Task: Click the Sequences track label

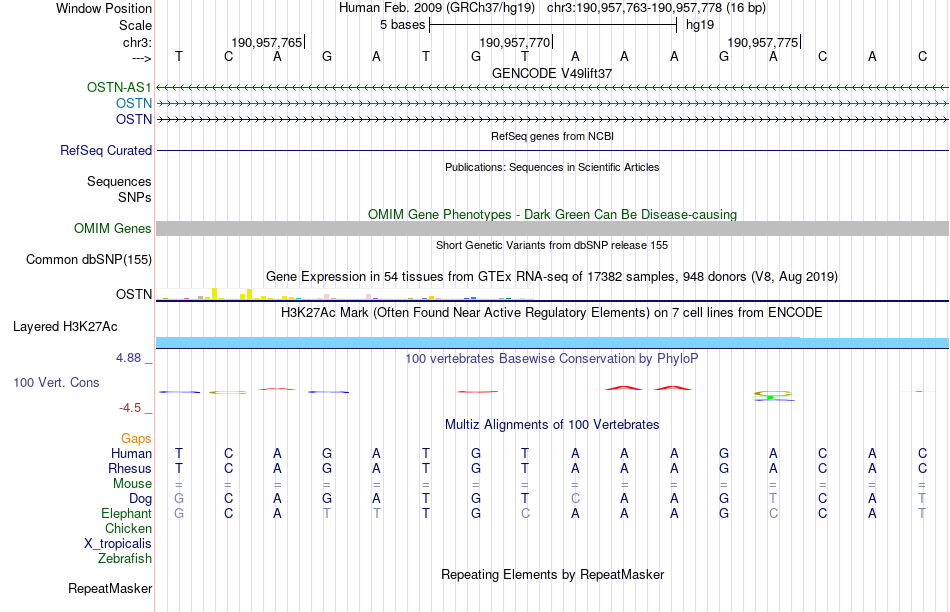Action: pos(119,181)
